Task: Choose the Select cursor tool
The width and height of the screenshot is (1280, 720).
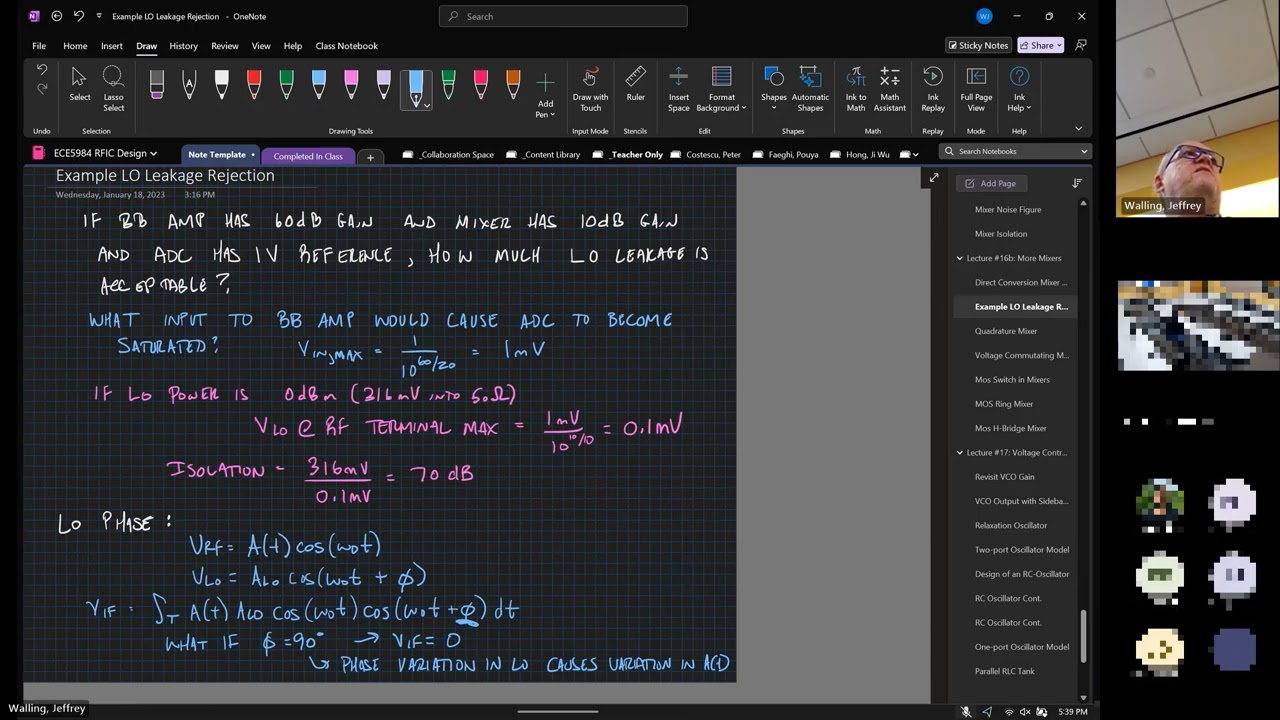Action: pyautogui.click(x=80, y=85)
